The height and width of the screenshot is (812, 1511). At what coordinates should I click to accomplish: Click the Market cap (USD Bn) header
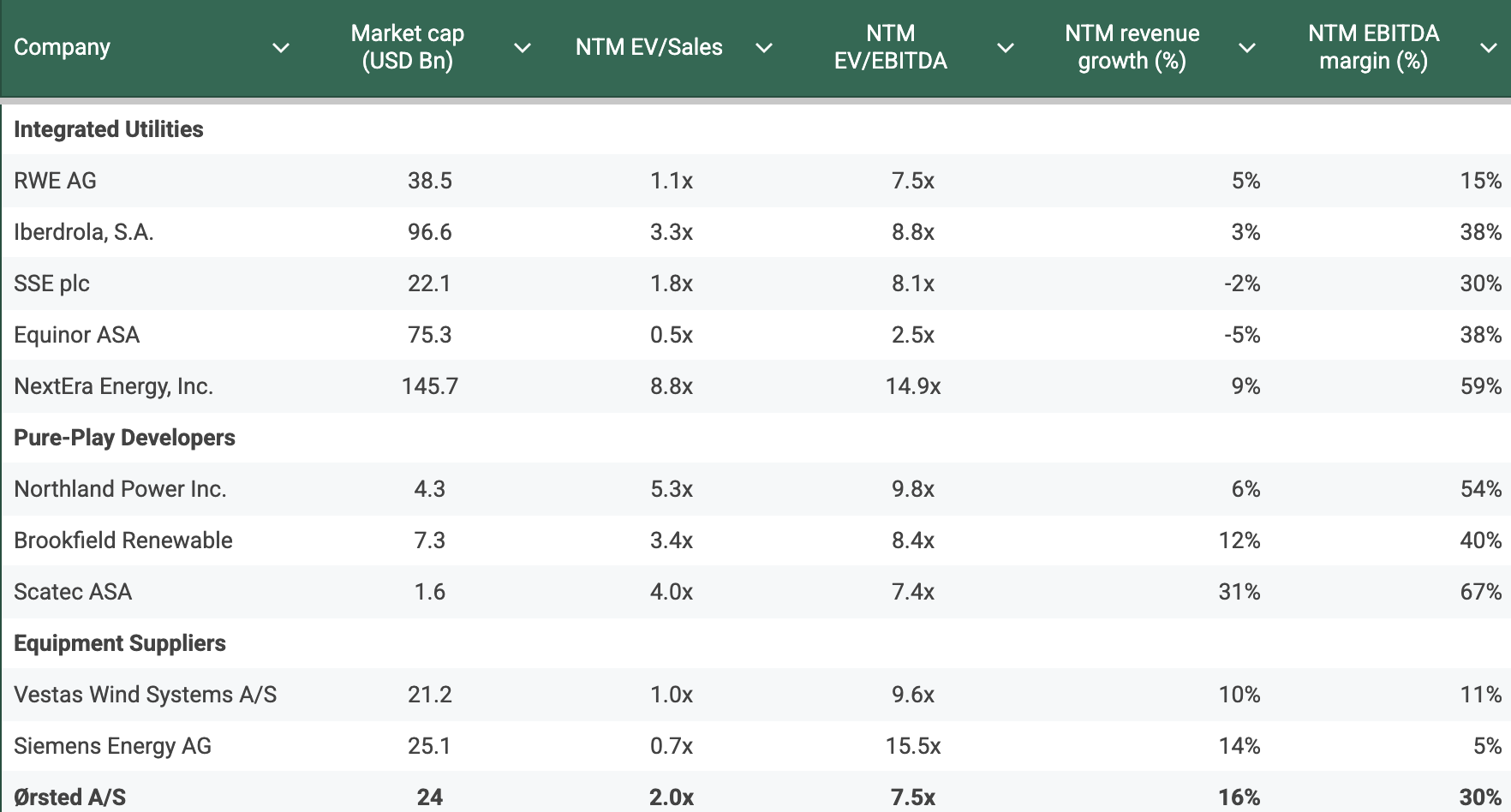click(x=408, y=47)
